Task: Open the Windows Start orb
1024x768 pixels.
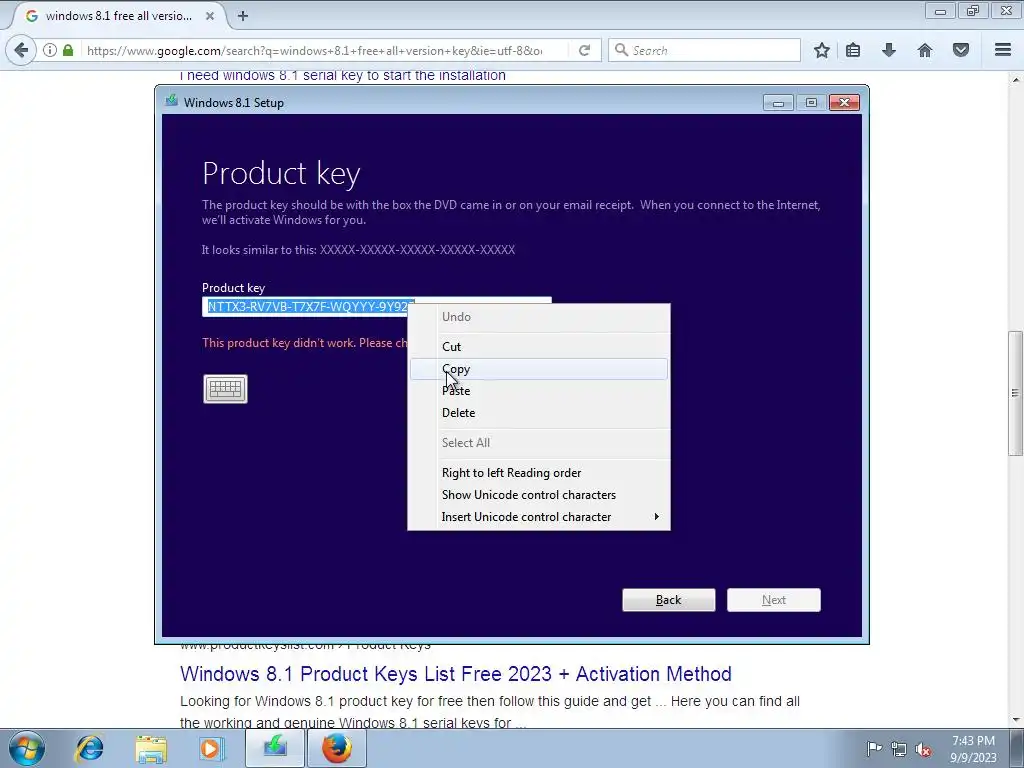Action: coord(27,748)
